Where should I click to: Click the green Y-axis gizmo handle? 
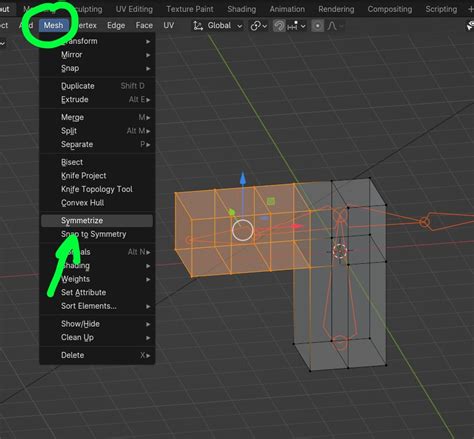[232, 212]
